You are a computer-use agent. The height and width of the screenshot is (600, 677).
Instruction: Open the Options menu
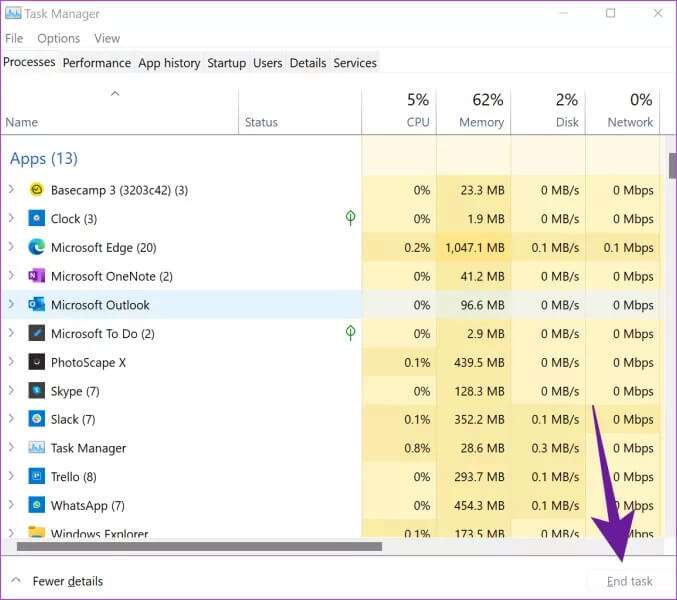pos(59,38)
